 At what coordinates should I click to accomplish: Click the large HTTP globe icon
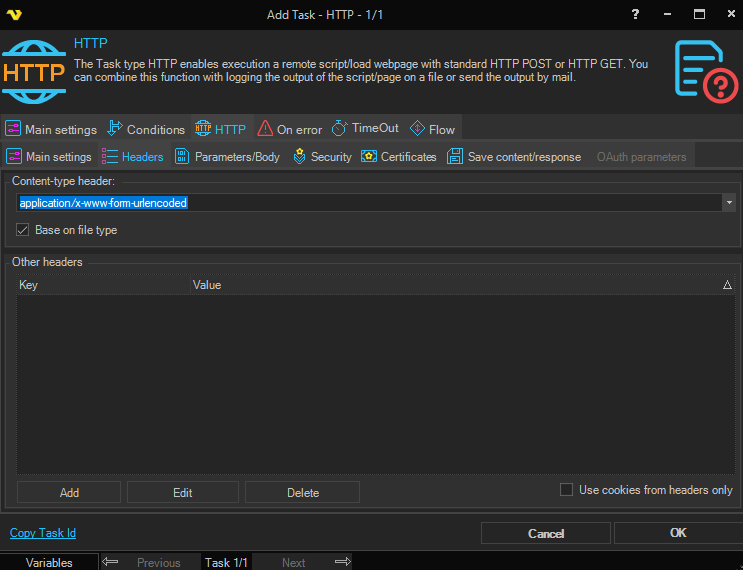pyautogui.click(x=34, y=72)
